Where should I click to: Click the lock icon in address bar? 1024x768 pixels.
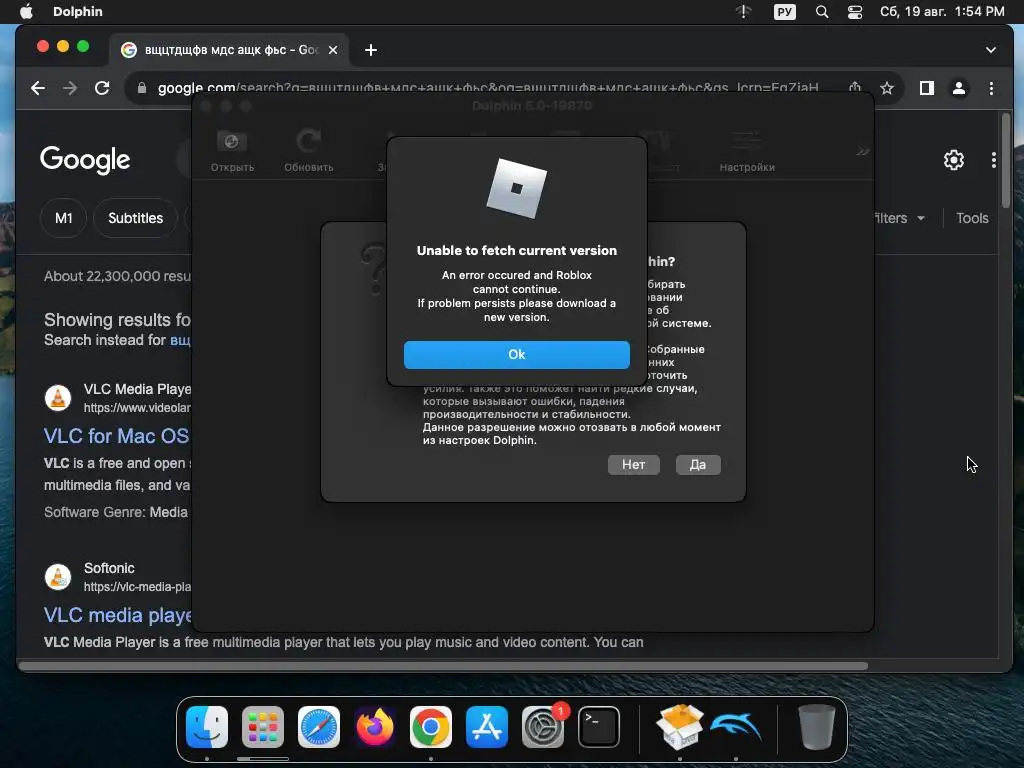coord(142,88)
